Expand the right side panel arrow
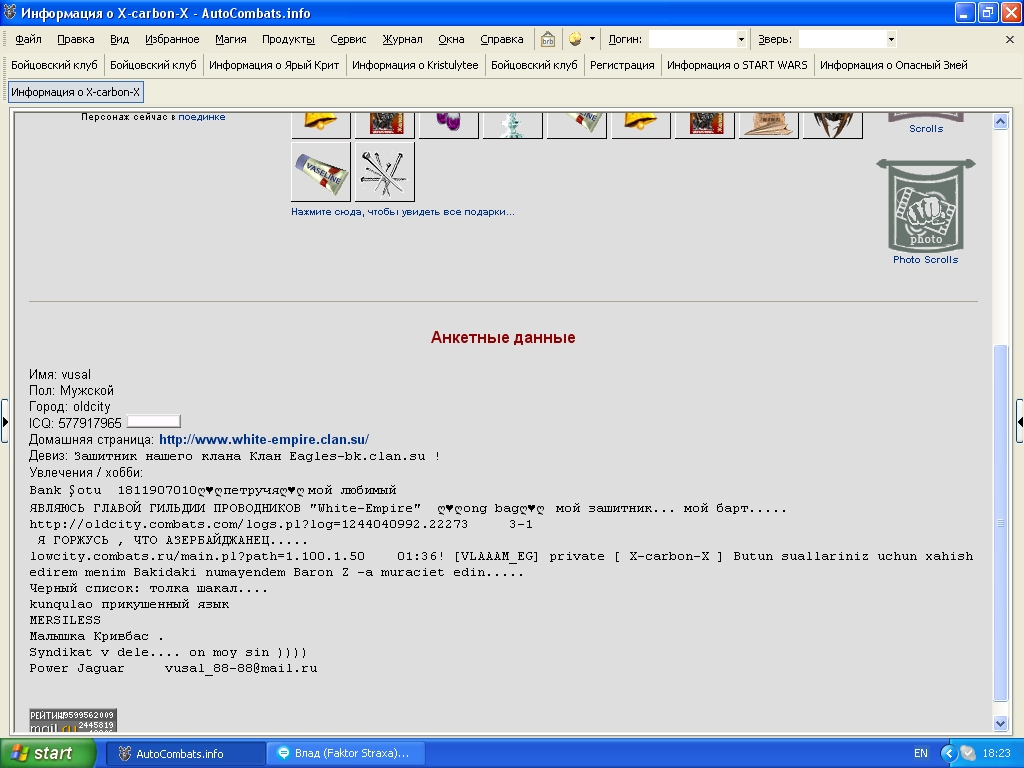The width and height of the screenshot is (1024, 768). pos(1019,422)
